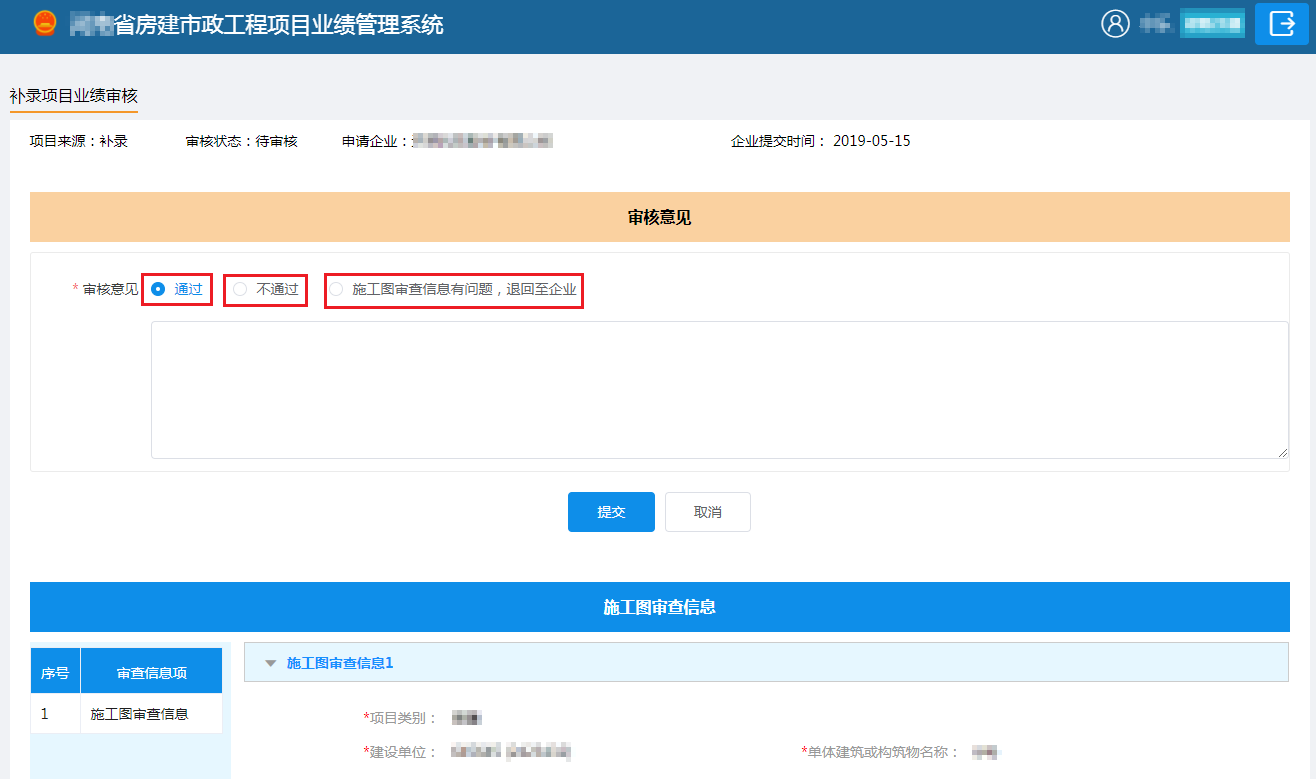Click the orange 审核意见 section banner
Image resolution: width=1316 pixels, height=779 pixels.
click(x=659, y=217)
